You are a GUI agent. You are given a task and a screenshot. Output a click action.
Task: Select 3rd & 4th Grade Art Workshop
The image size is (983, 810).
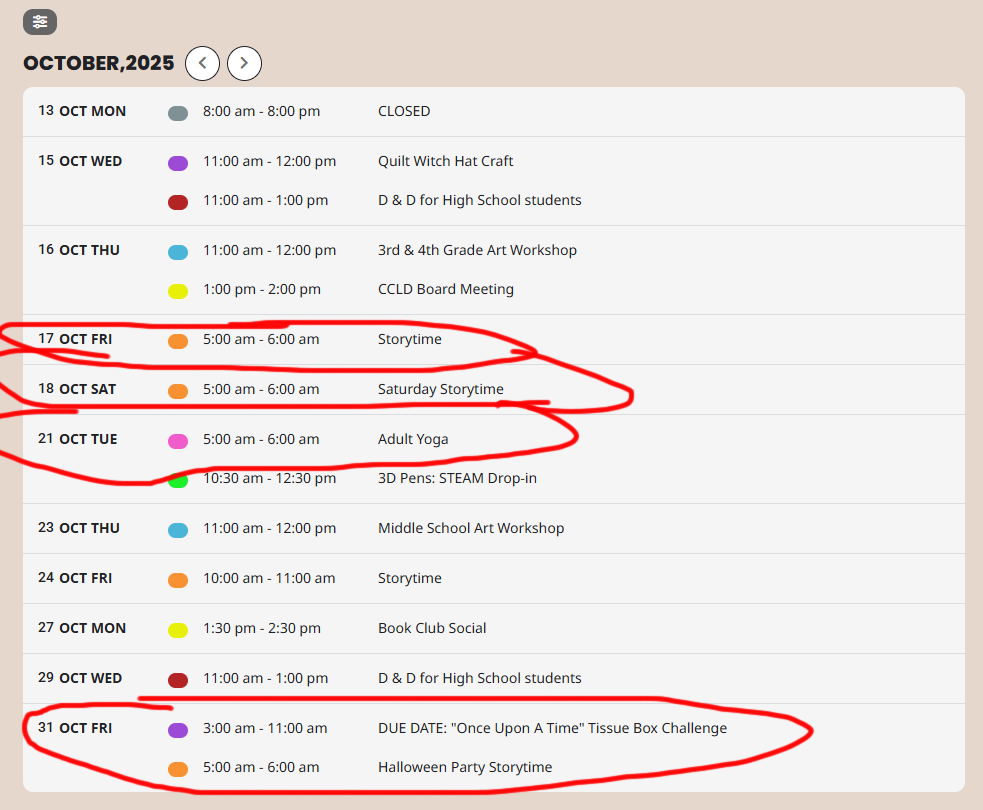click(x=477, y=250)
